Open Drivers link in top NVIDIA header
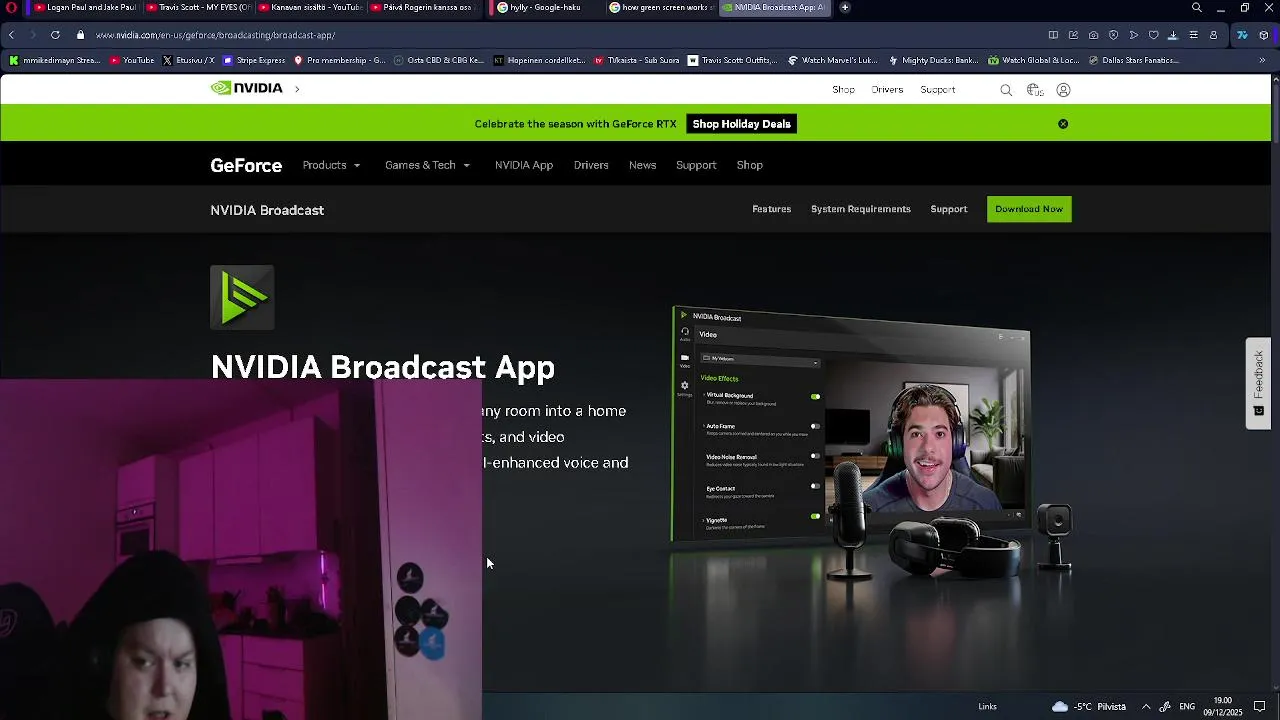Image resolution: width=1280 pixels, height=720 pixels. [887, 90]
